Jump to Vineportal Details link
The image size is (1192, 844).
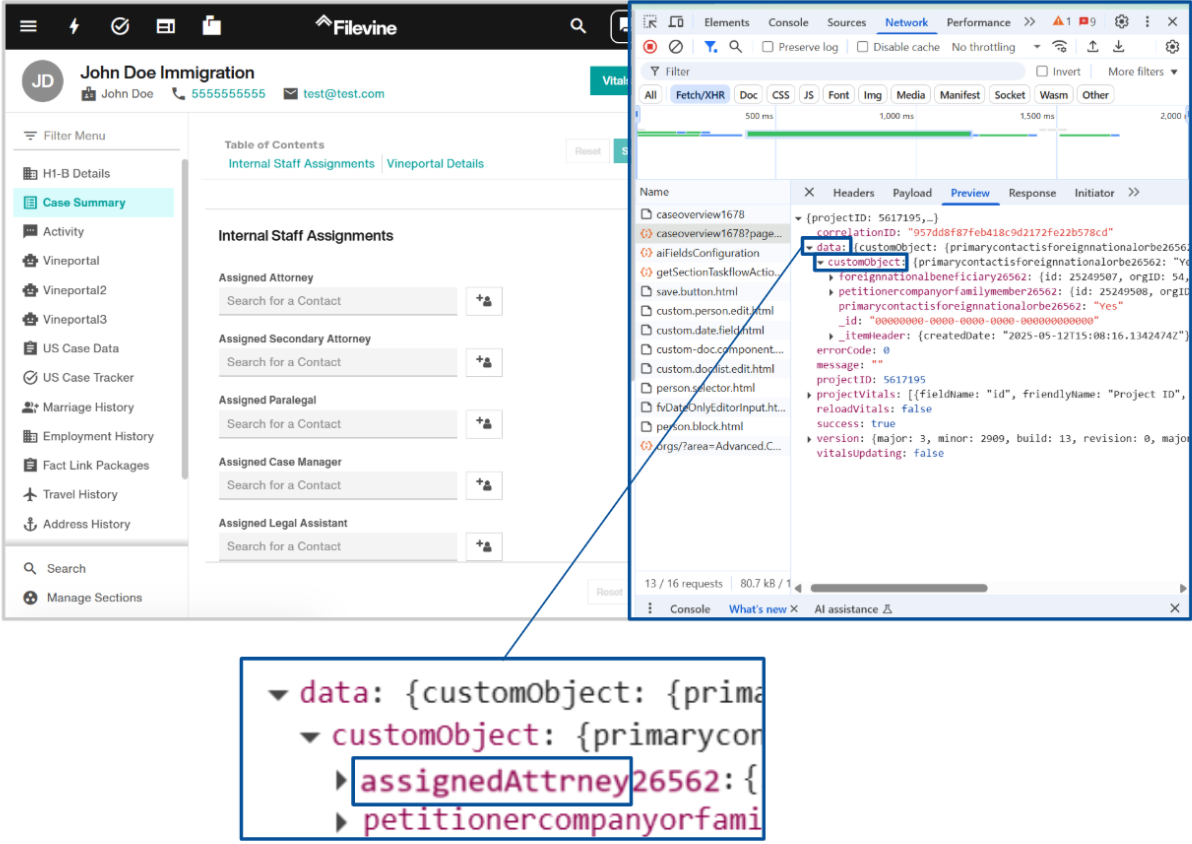pyautogui.click(x=435, y=163)
